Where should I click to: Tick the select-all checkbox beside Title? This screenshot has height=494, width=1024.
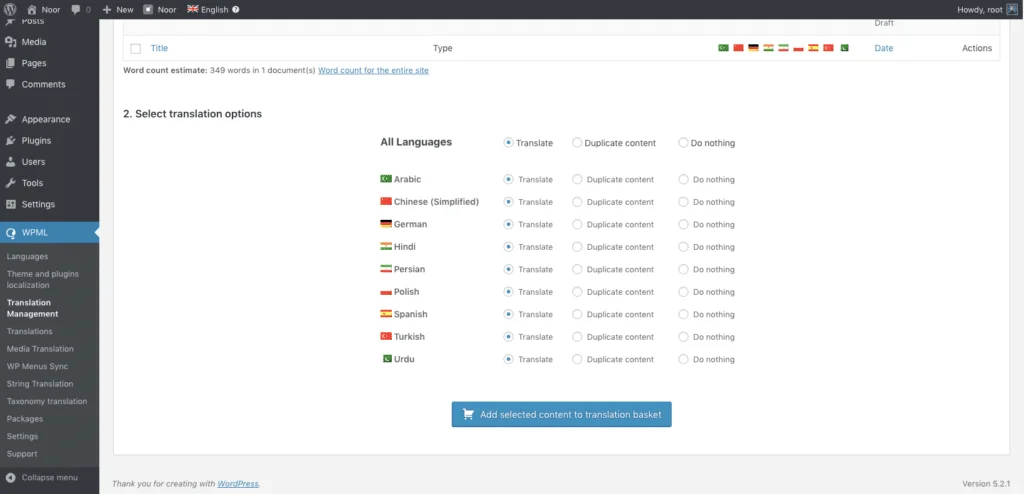135,48
